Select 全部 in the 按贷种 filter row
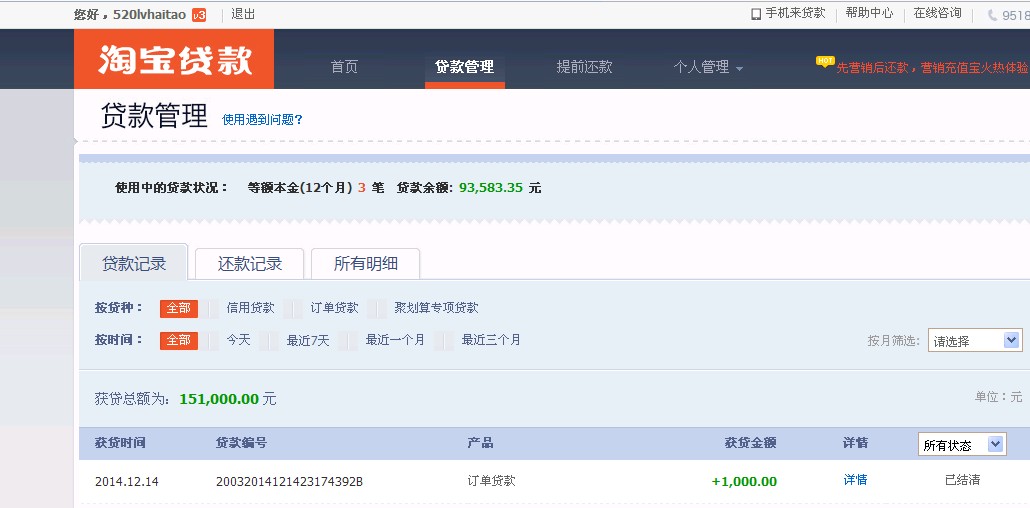1030x508 pixels. tap(179, 308)
